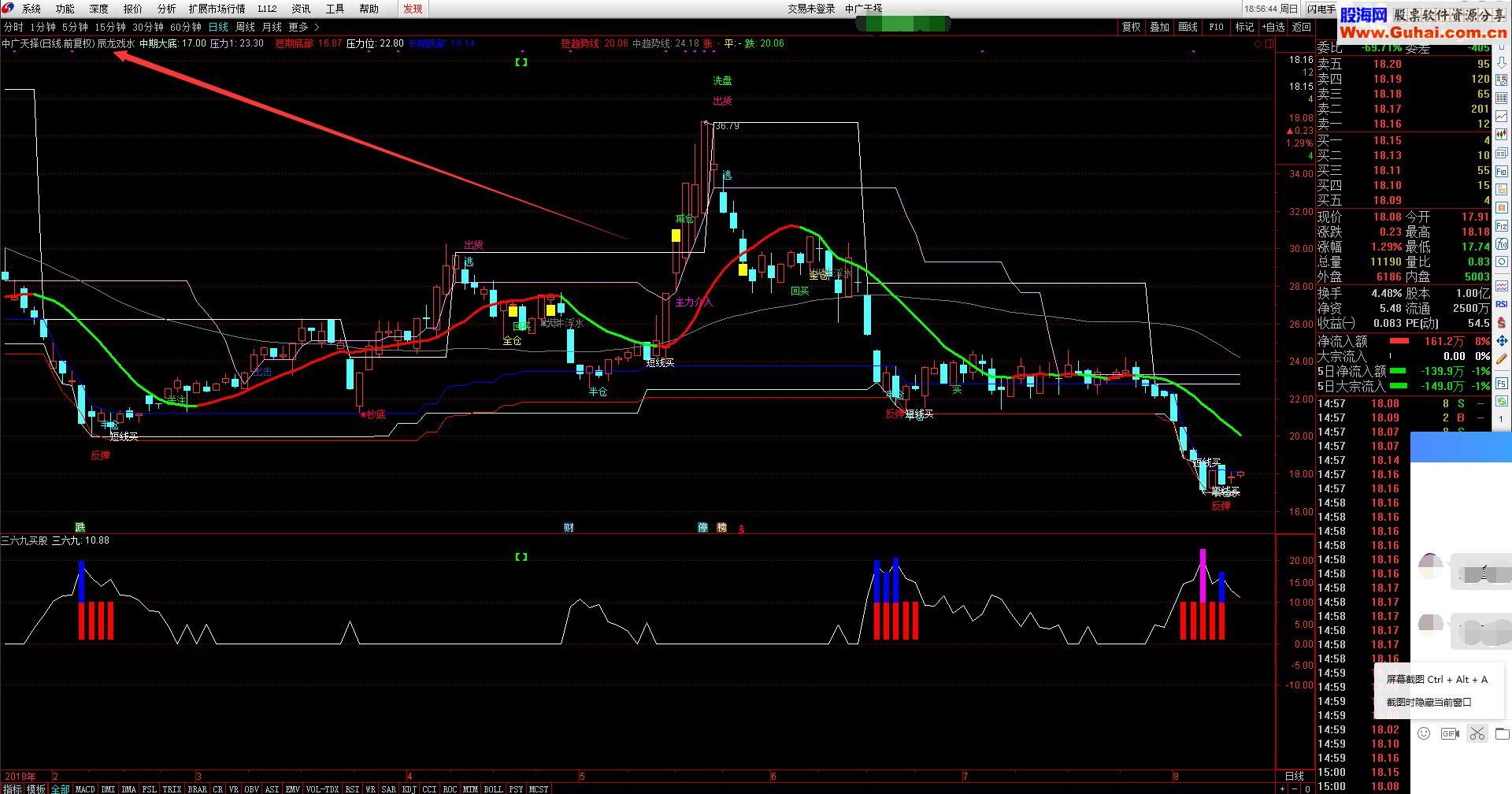Image resolution: width=1512 pixels, height=794 pixels.
Task: Click the red dollar sign sidebar icon
Action: pyautogui.click(x=1502, y=322)
